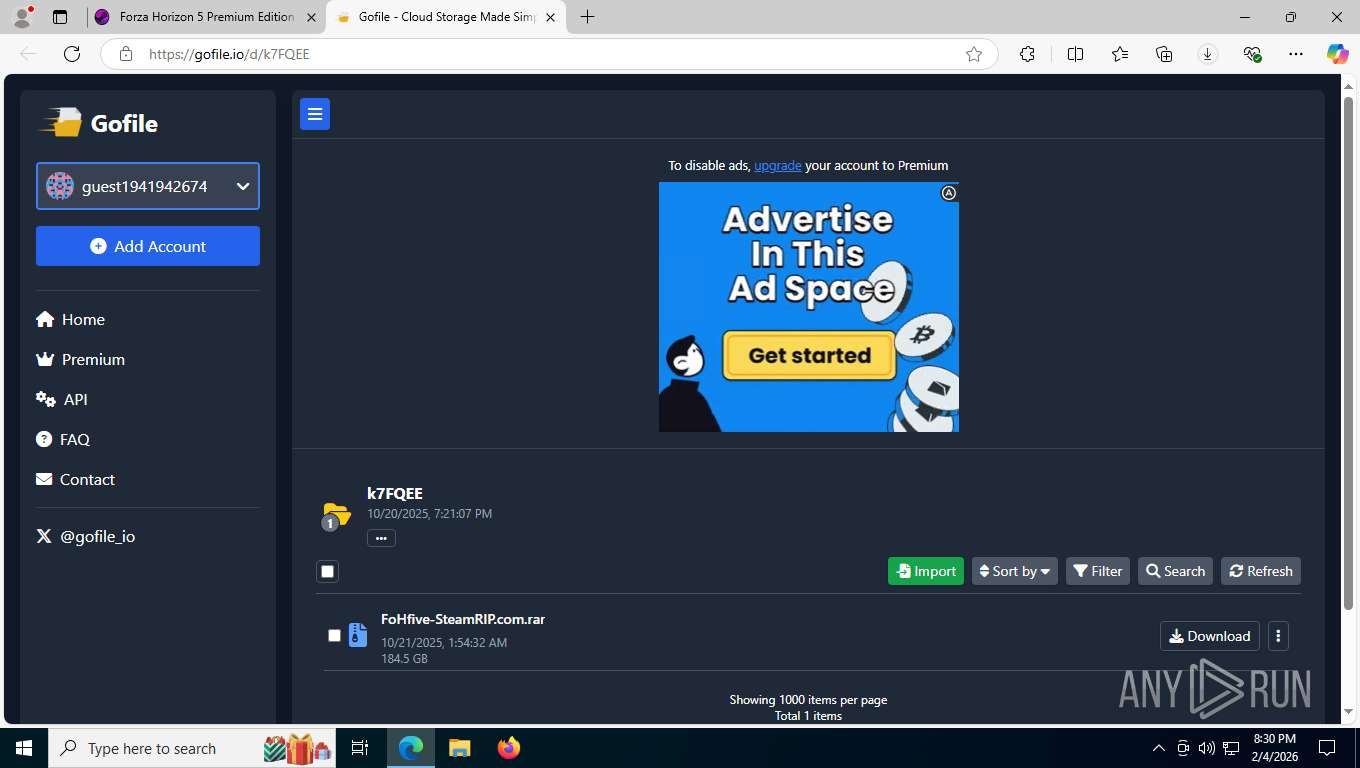Open a new browser tab
This screenshot has height=768, width=1360.
point(587,17)
